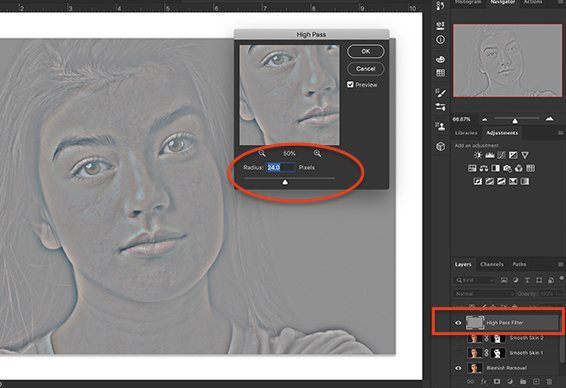Uncheck the Preview checkbox in High Pass

pos(350,84)
